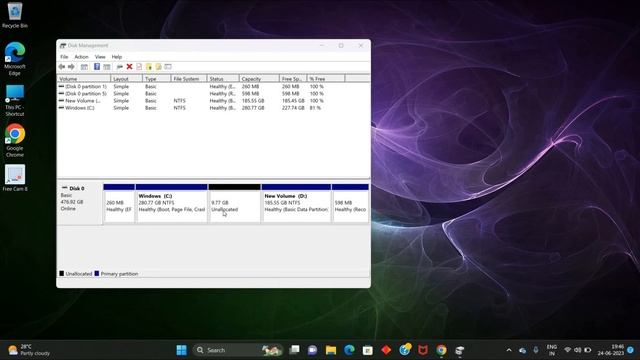Open the clock showing 24-06-2023
Image resolution: width=640 pixels, height=360 pixels.
pos(611,350)
